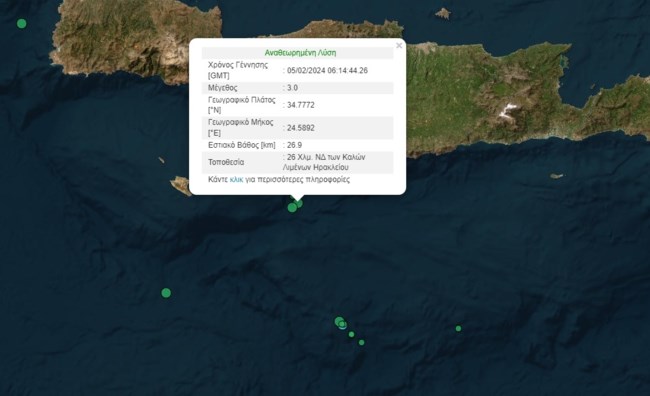Click the southernmost small marker in the cluster

[x=361, y=343]
